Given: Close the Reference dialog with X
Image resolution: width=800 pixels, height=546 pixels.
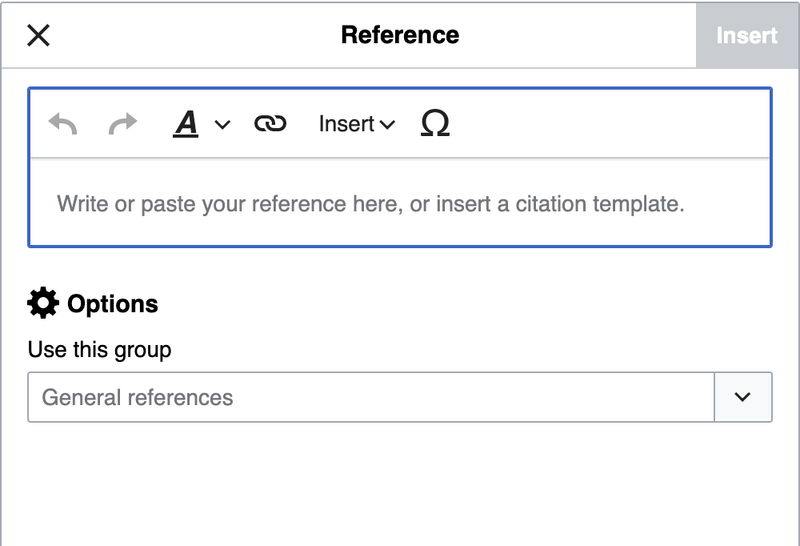Looking at the screenshot, I should click(38, 35).
